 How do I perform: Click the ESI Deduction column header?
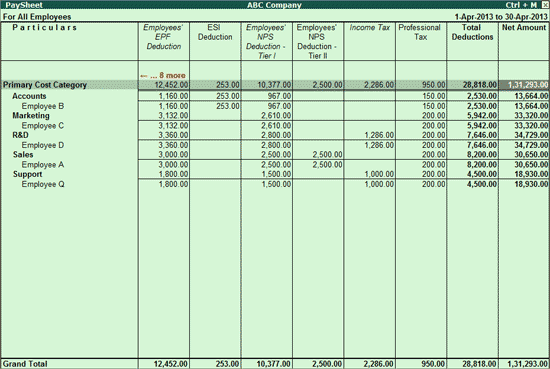click(x=215, y=32)
